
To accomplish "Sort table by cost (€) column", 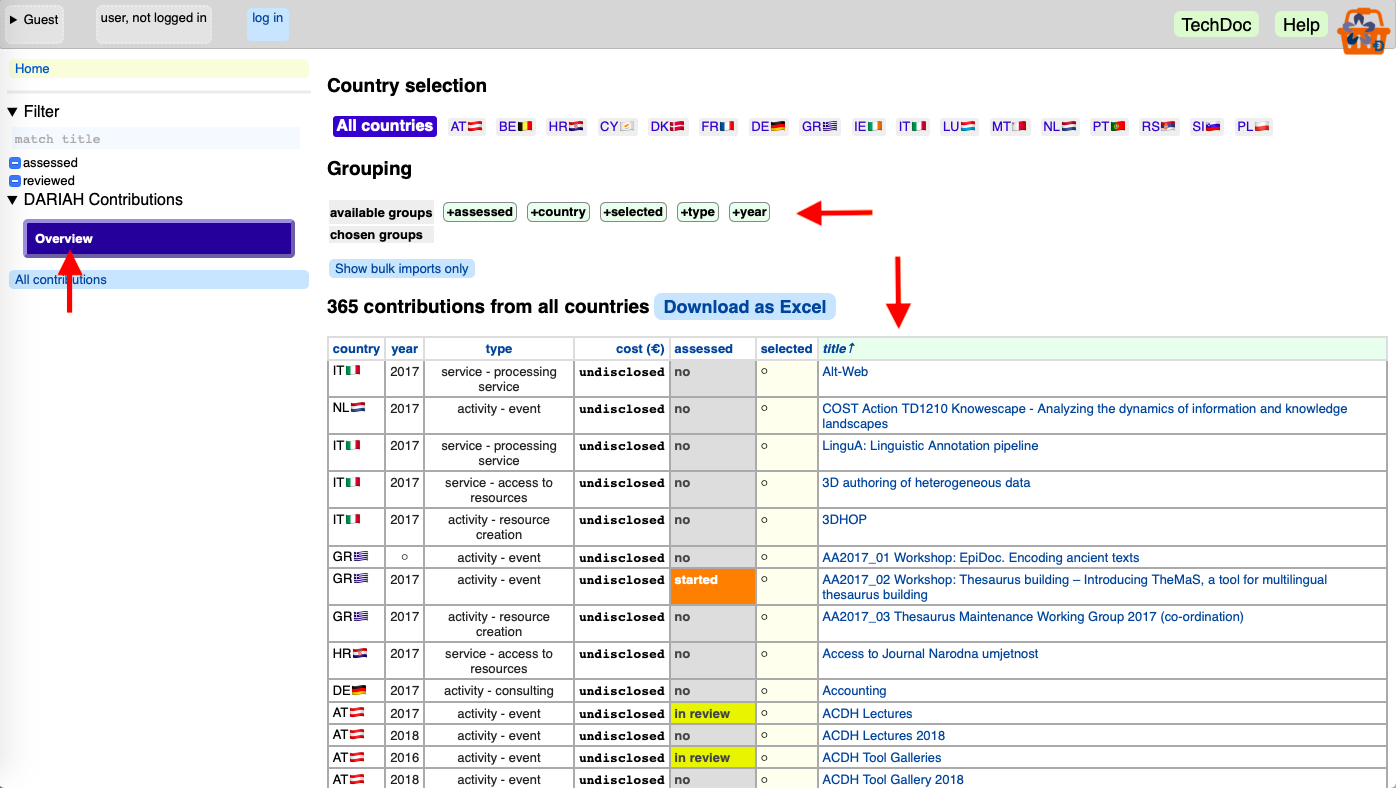I will click(x=622, y=349).
